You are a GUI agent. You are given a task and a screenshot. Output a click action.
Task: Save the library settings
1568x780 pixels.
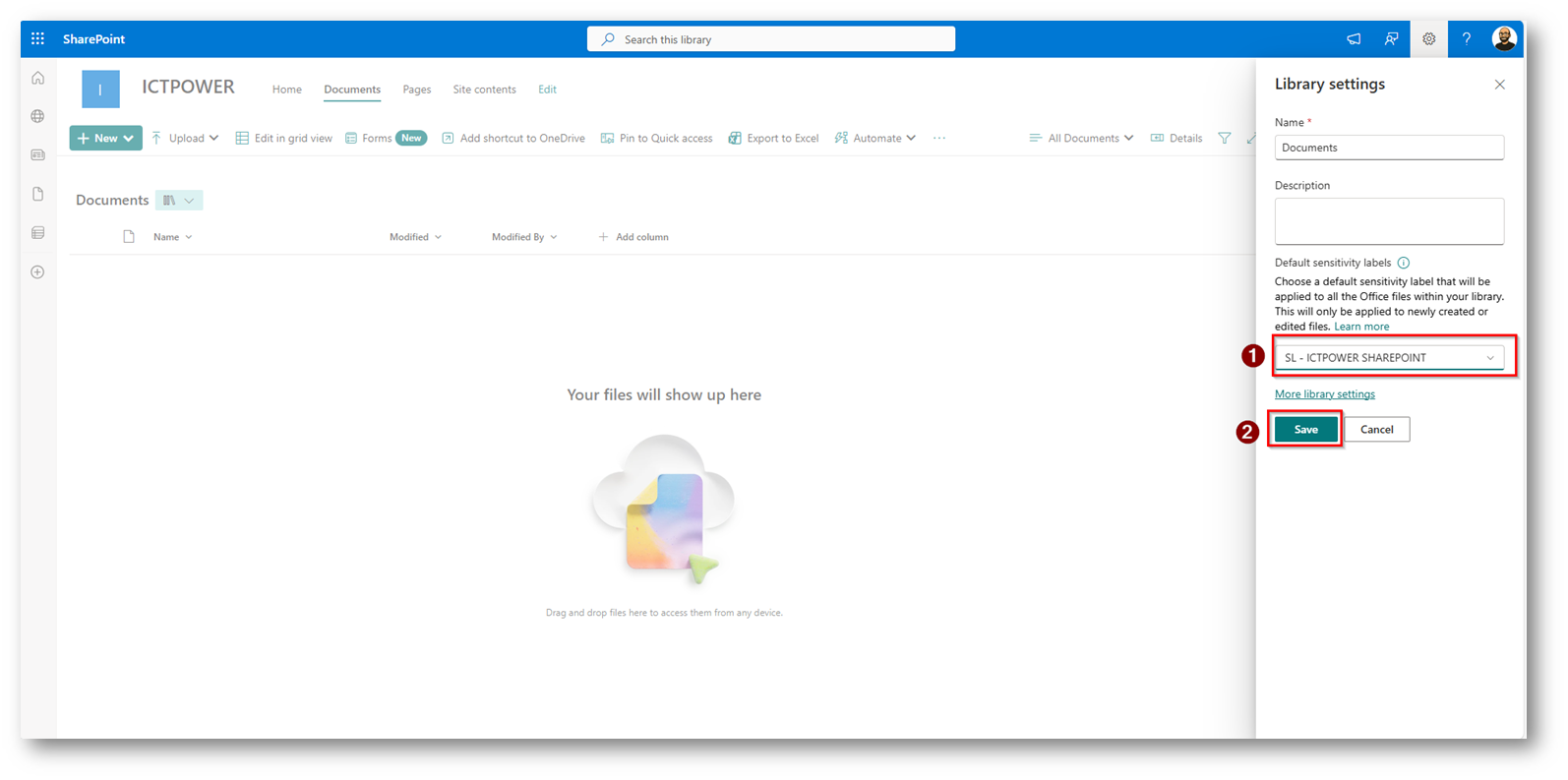click(x=1306, y=430)
